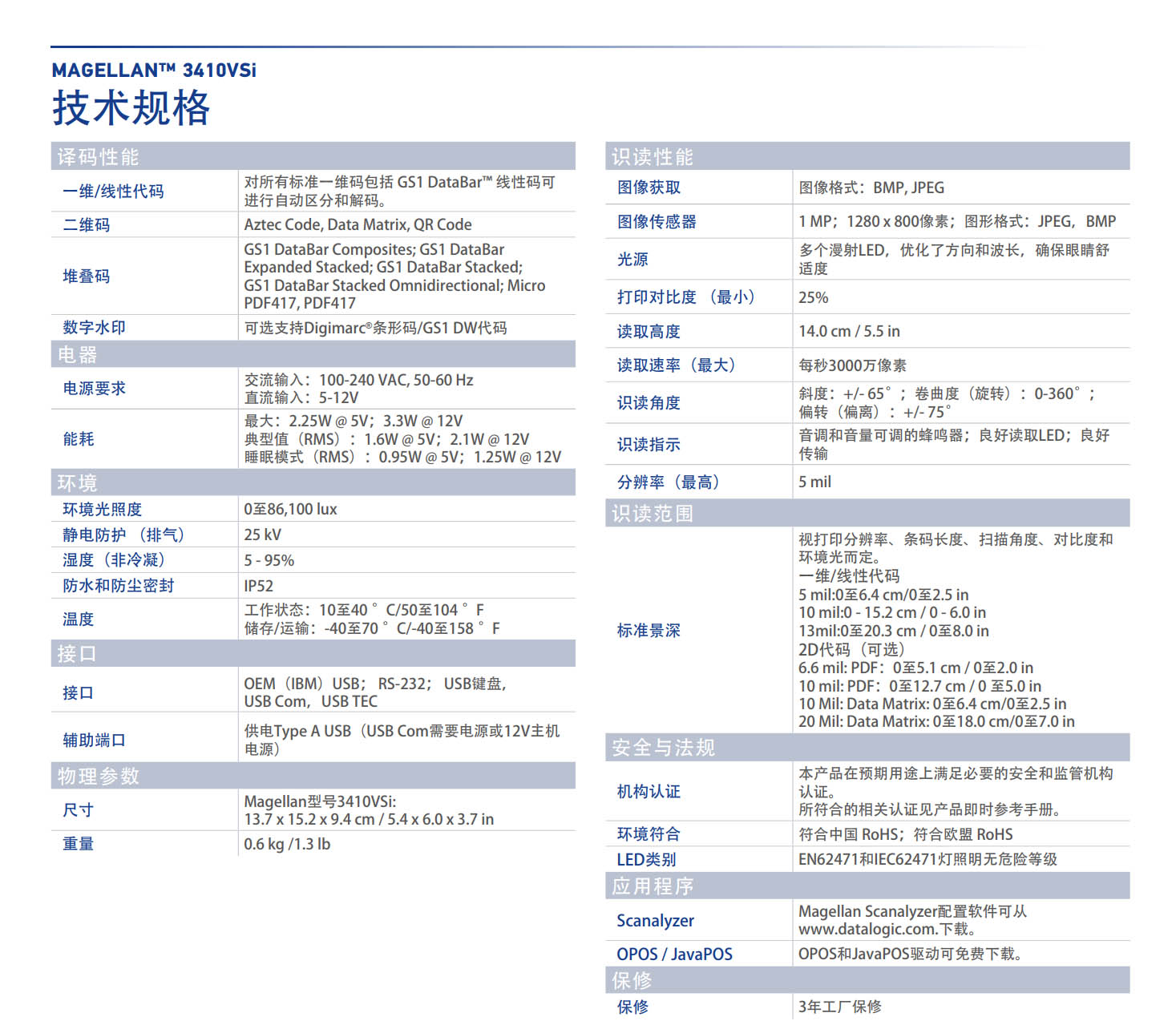Image resolution: width=1176 pixels, height=1033 pixels.
Task: Click the value '25 kV'
Action: coord(262,535)
